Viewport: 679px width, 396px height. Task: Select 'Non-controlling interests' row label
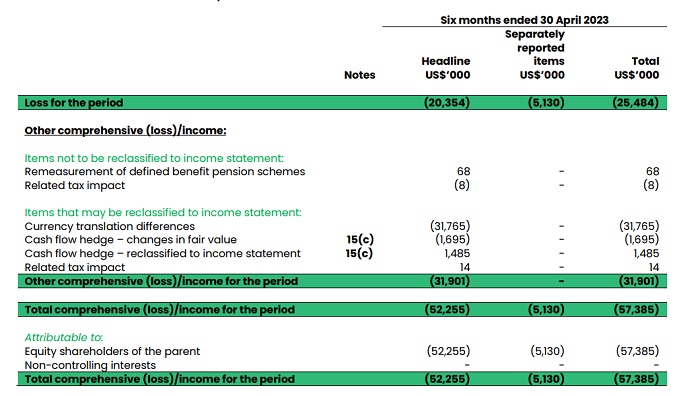point(90,365)
